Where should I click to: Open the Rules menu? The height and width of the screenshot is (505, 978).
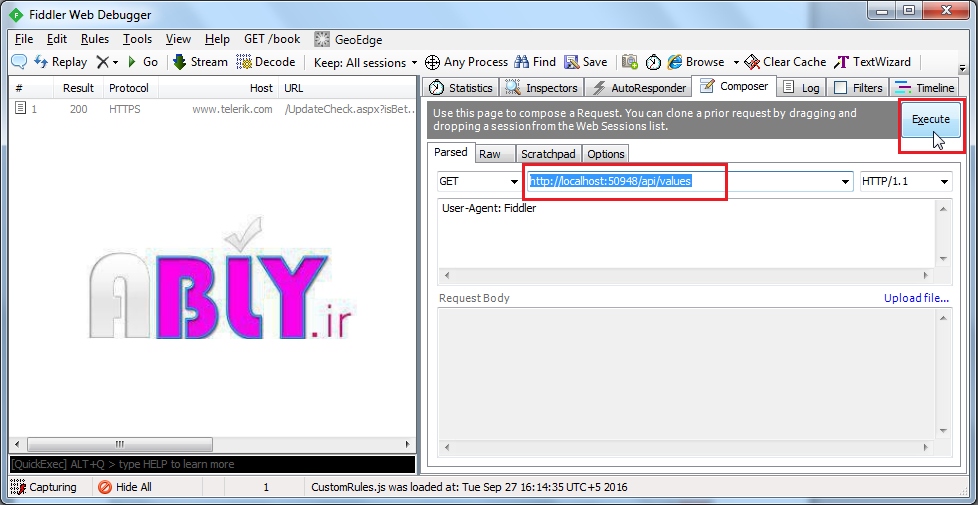coord(95,39)
